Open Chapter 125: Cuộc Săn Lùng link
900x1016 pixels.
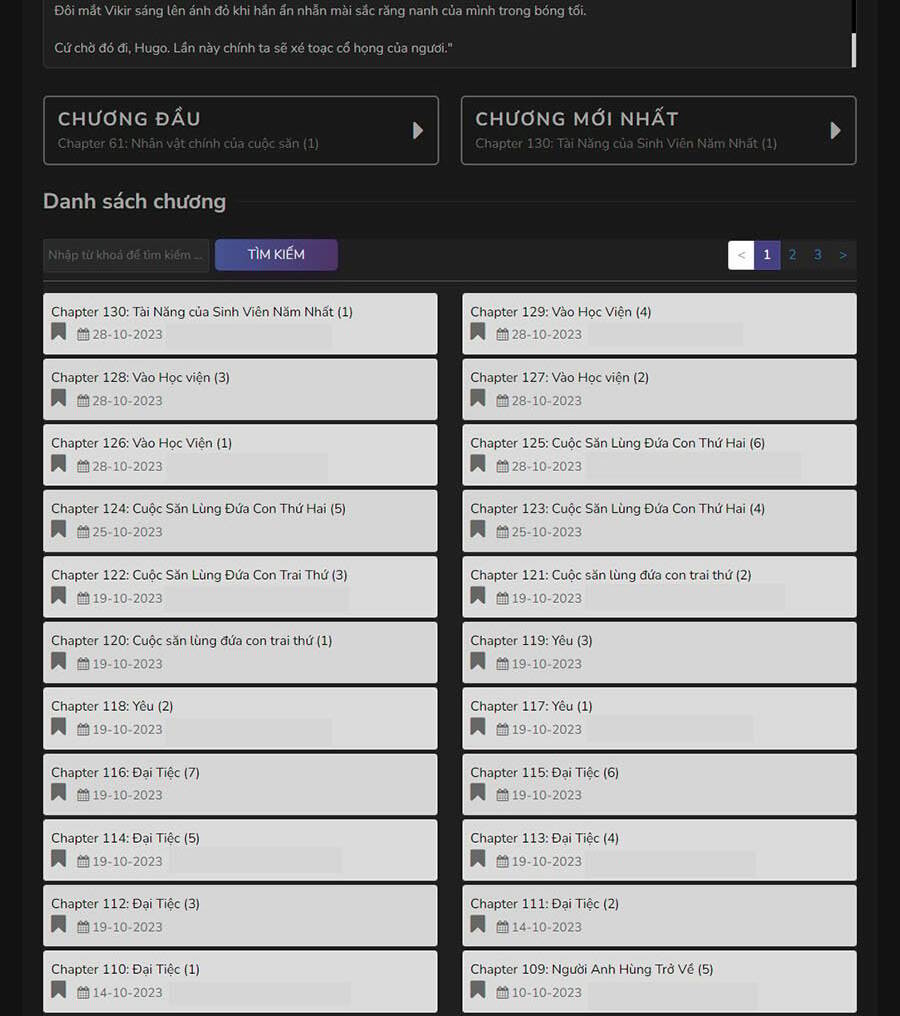(x=617, y=443)
